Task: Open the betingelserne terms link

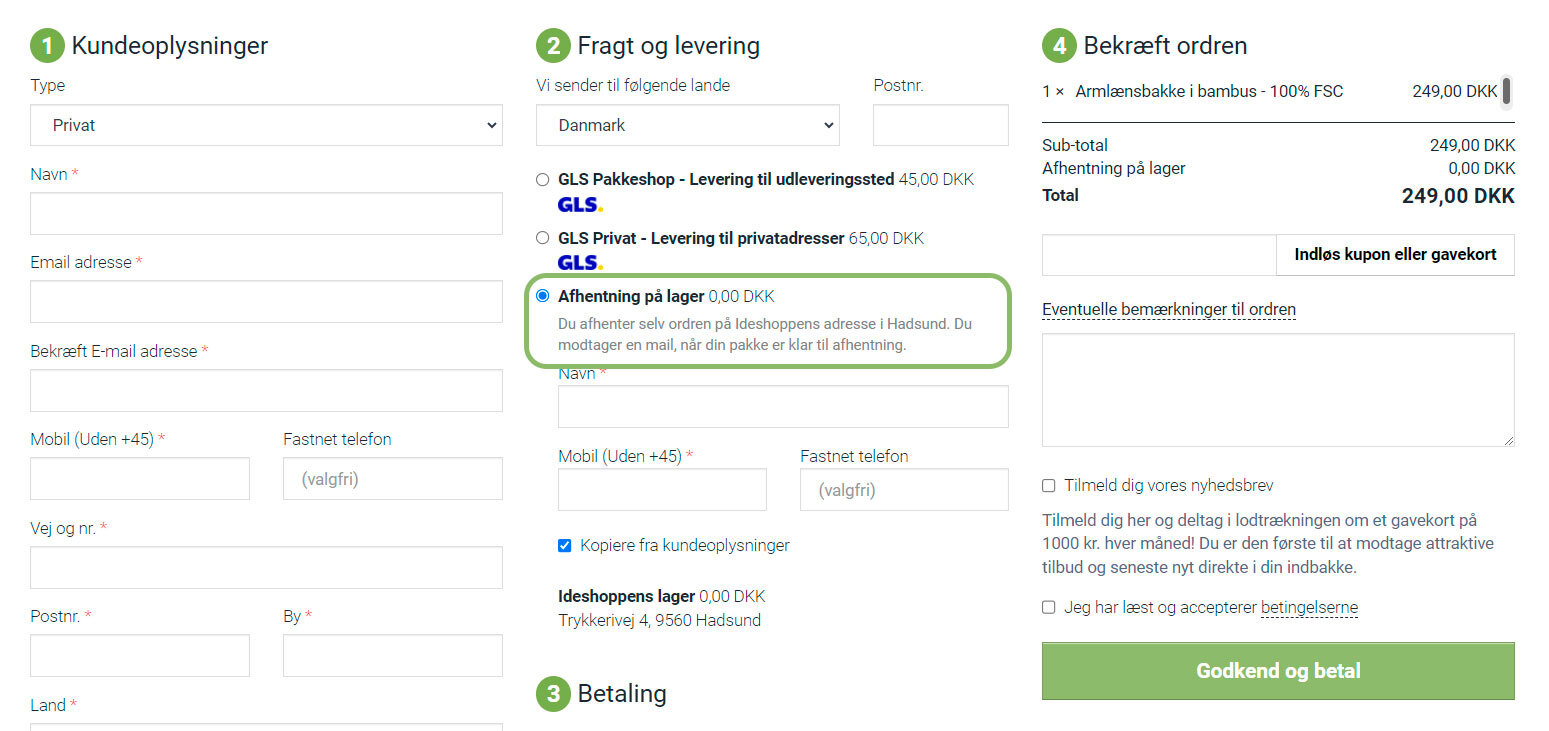Action: 1309,607
